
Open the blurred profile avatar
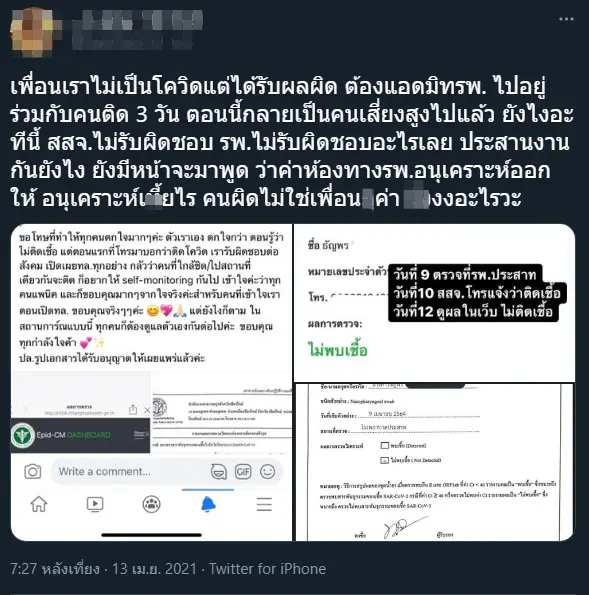click(x=33, y=30)
